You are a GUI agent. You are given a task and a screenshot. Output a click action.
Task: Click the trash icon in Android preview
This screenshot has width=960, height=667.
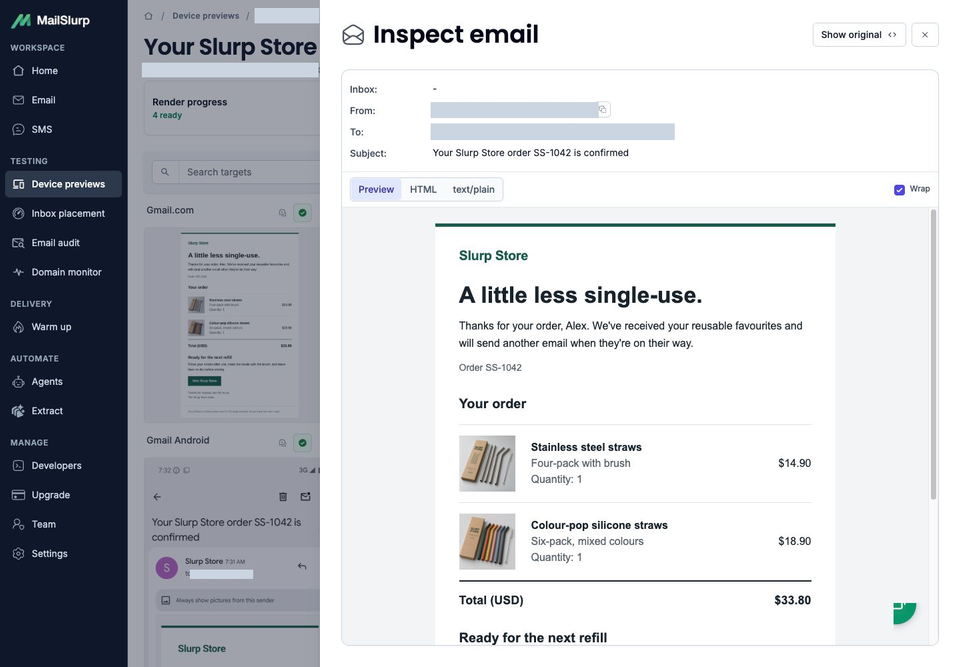coord(283,497)
